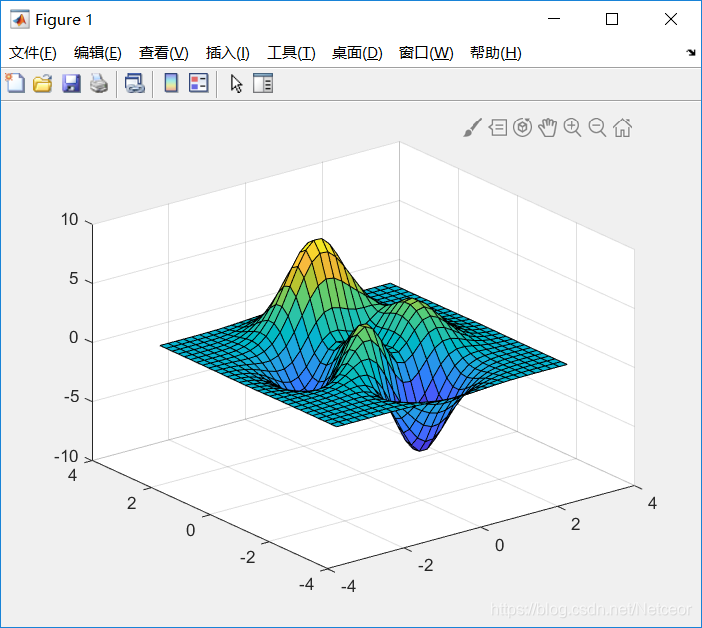The width and height of the screenshot is (702, 628).
Task: Select the Zoom In magnifier tool
Action: (x=572, y=128)
